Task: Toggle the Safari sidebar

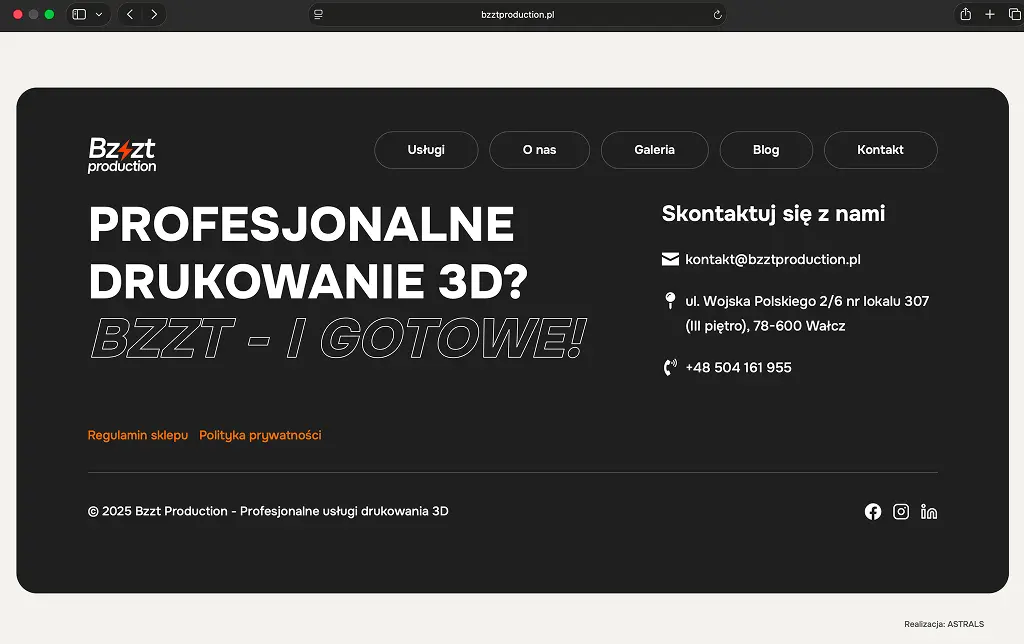Action: point(80,15)
